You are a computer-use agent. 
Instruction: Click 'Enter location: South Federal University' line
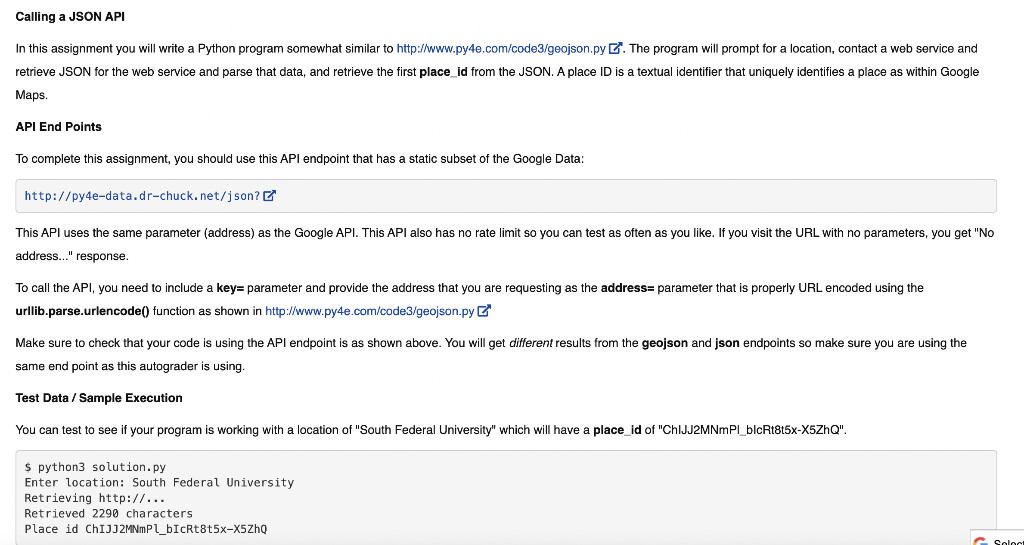click(159, 483)
